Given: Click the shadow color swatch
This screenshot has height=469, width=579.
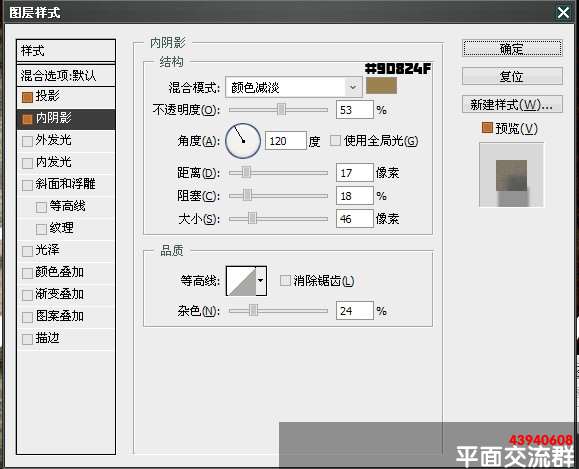Looking at the screenshot, I should click(381, 86).
